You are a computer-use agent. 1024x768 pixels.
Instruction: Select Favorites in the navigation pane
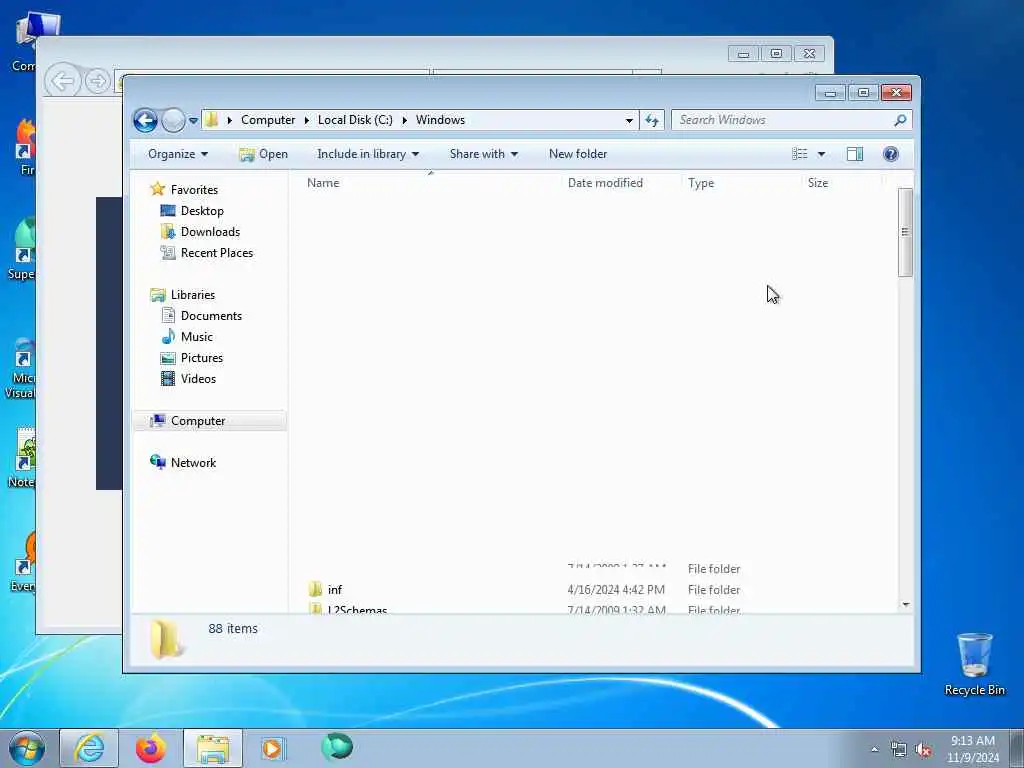pyautogui.click(x=194, y=189)
